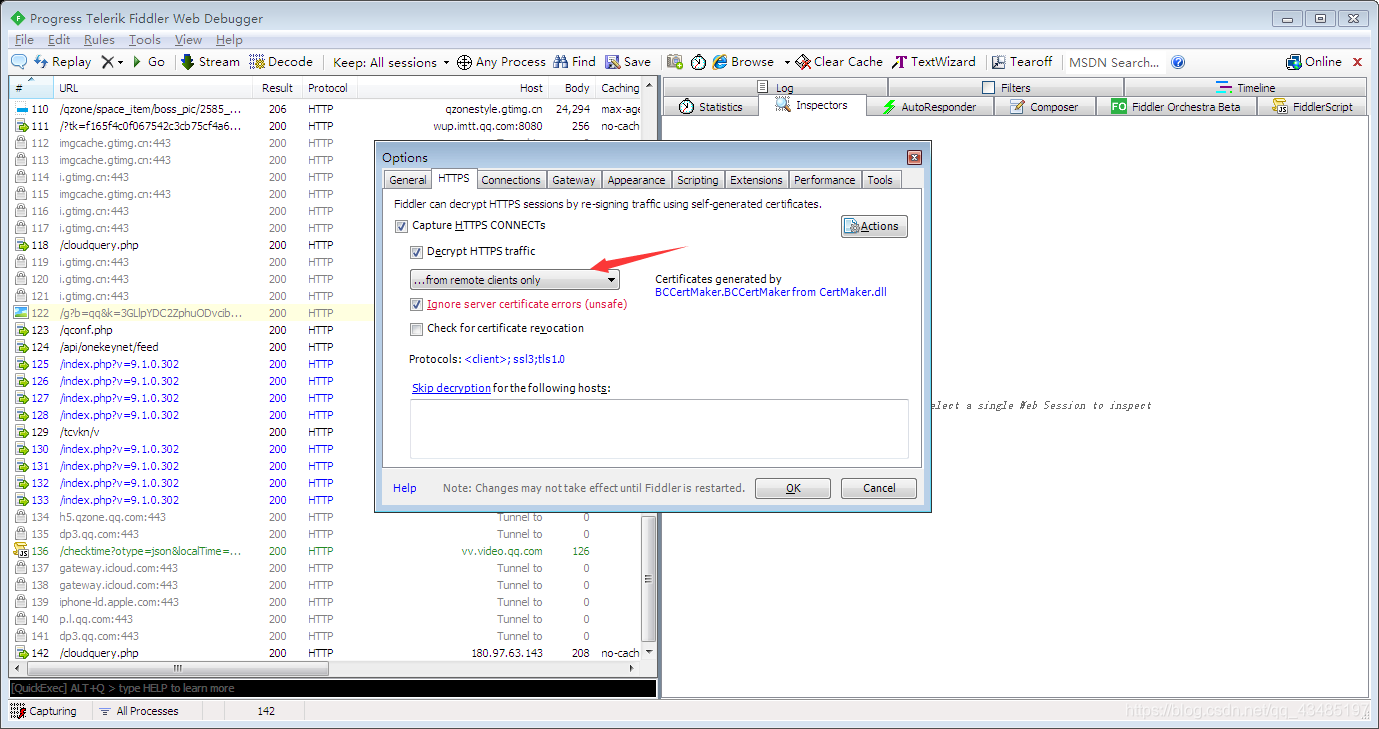The height and width of the screenshot is (729, 1379).
Task: Open the FiddlerScript tab
Action: coord(1312,107)
